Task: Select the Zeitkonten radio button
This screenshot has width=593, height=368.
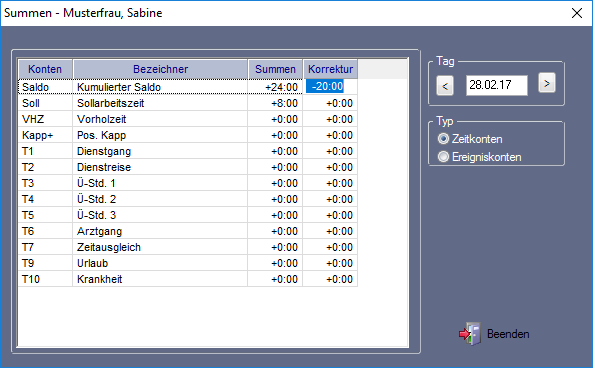Action: click(x=443, y=139)
